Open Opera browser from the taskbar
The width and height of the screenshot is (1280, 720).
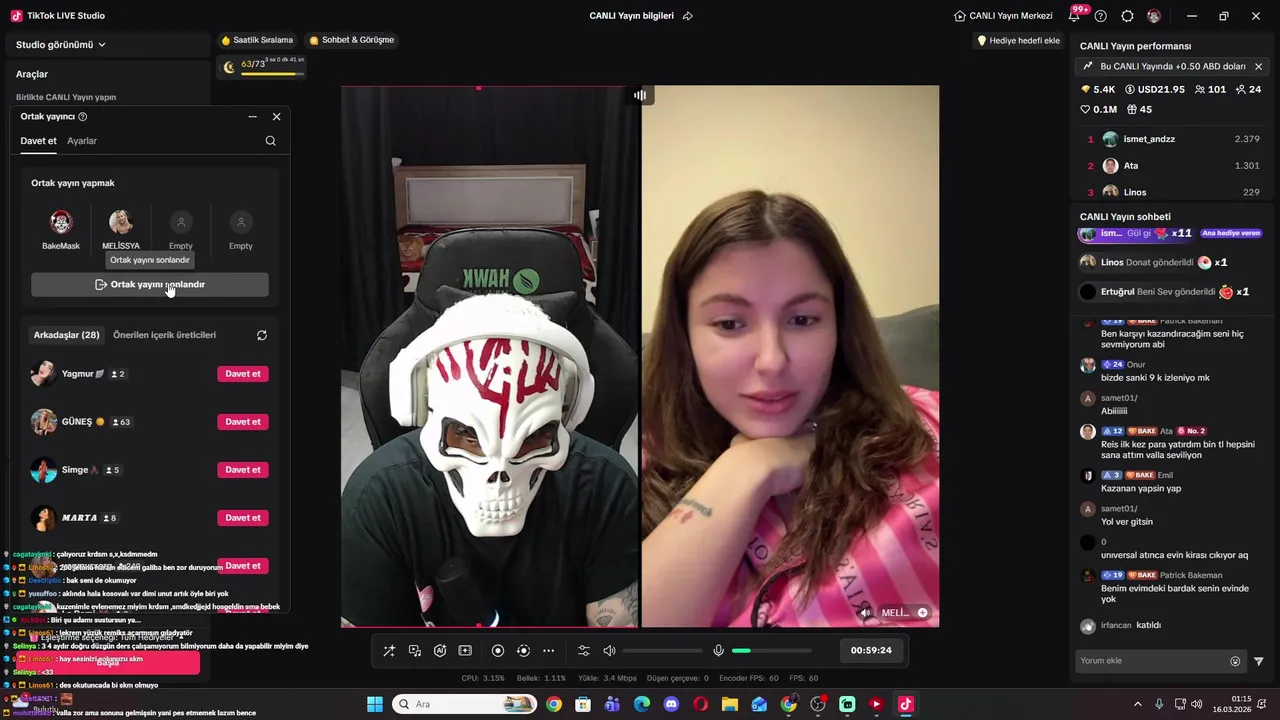(700, 704)
